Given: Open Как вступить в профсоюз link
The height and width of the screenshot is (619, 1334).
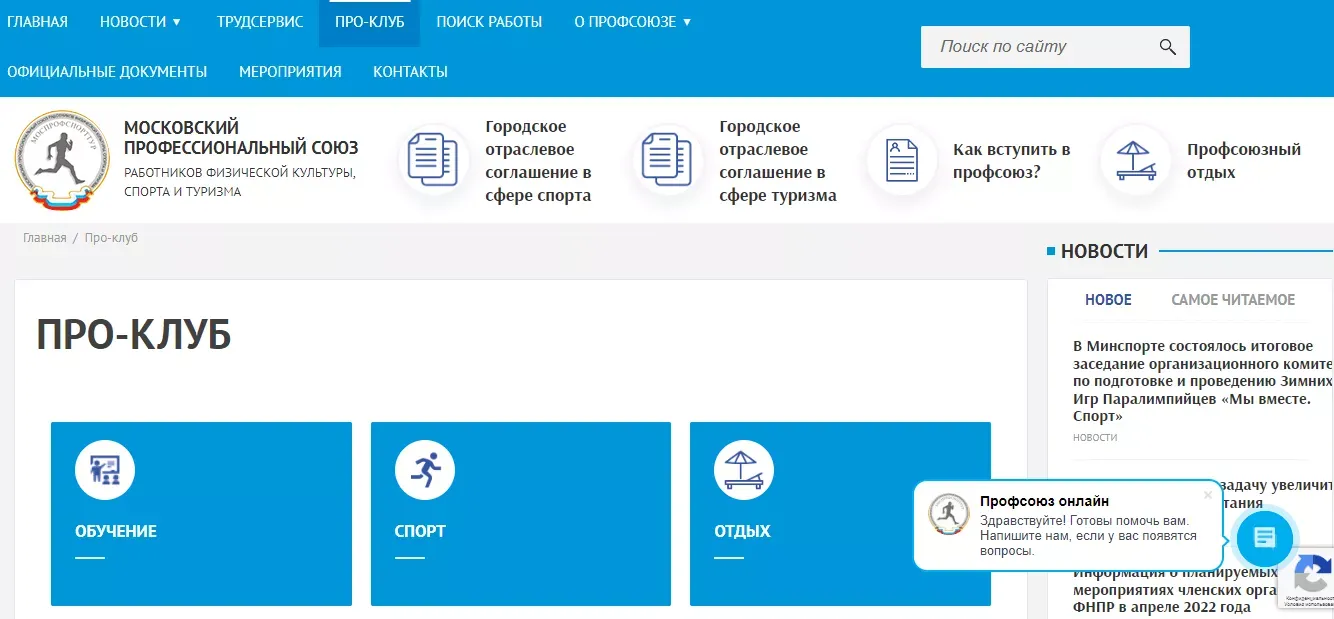Looking at the screenshot, I should pos(1011,161).
